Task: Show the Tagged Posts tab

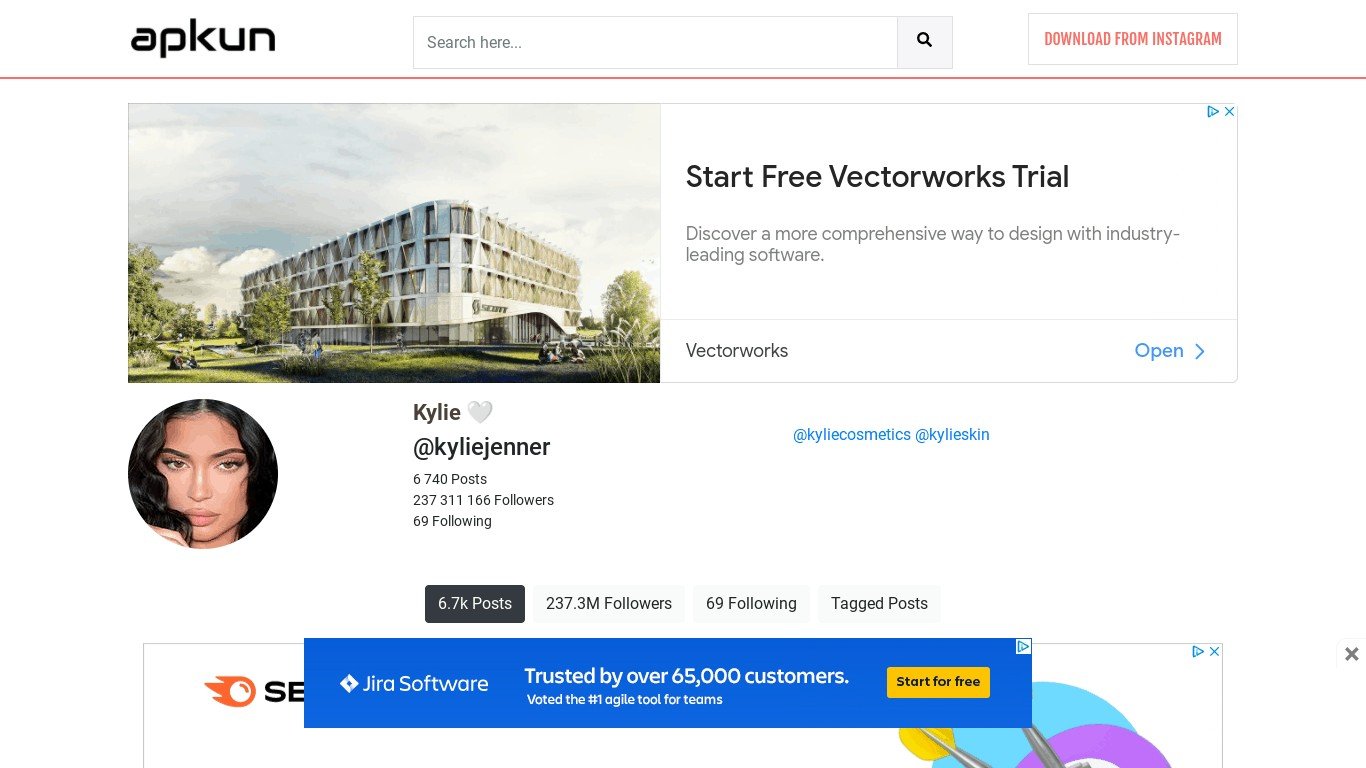Action: (x=879, y=604)
